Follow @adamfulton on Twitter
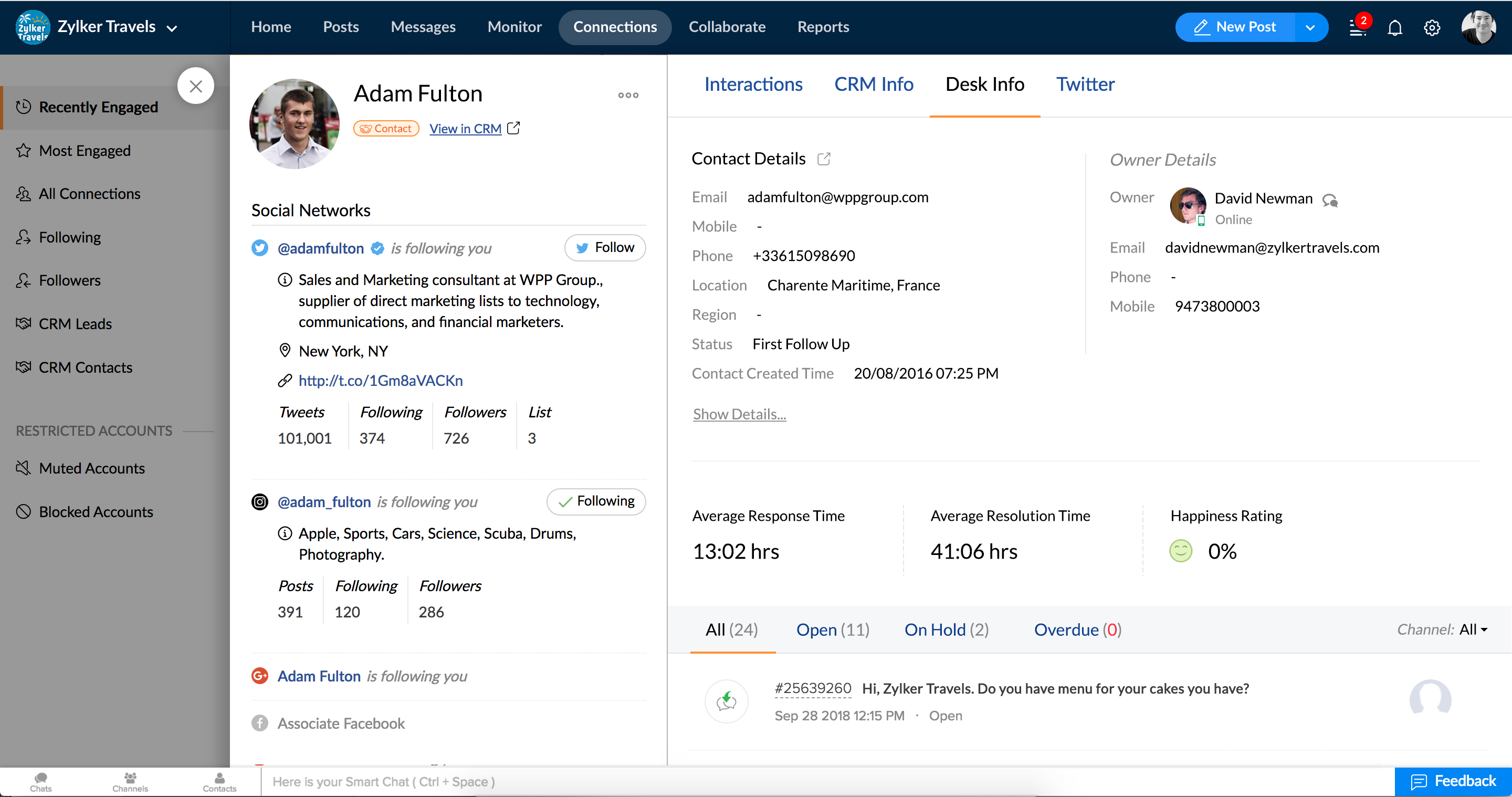The width and height of the screenshot is (1512, 797). [605, 248]
